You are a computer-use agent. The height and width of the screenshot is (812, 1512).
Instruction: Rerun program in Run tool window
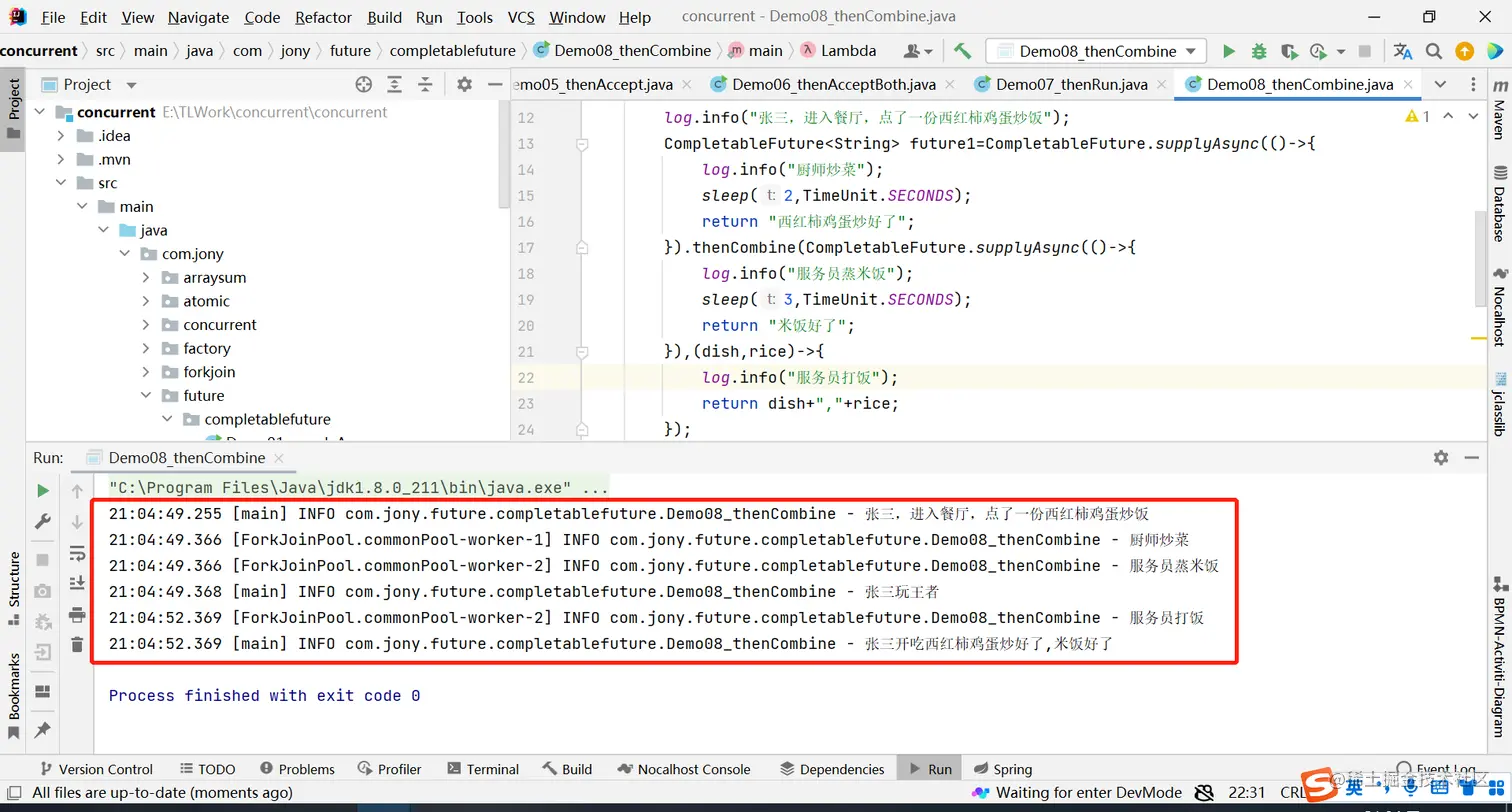(42, 490)
